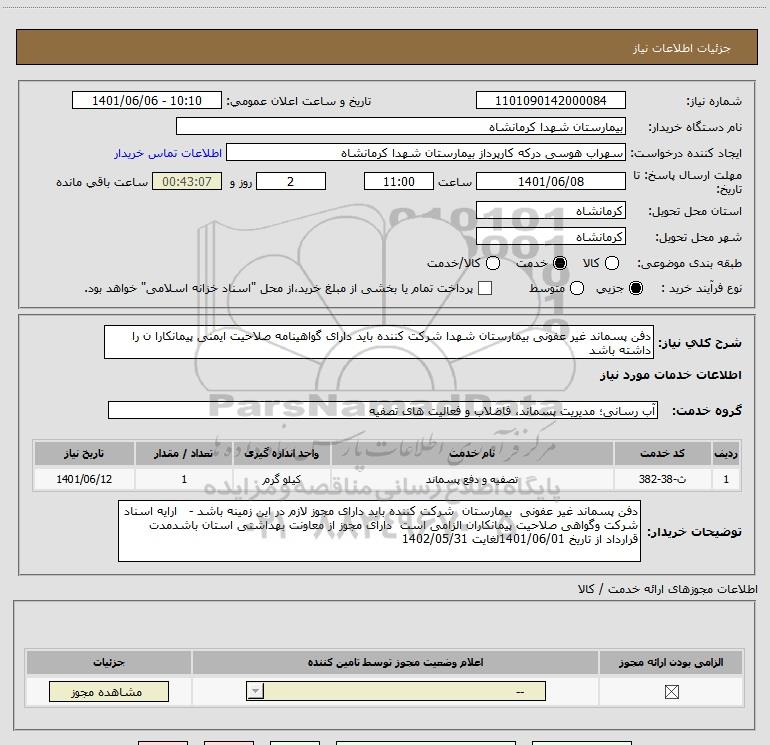This screenshot has width=770, height=745.
Task: Select the جزیی purchase type radio
Action: (x=635, y=288)
